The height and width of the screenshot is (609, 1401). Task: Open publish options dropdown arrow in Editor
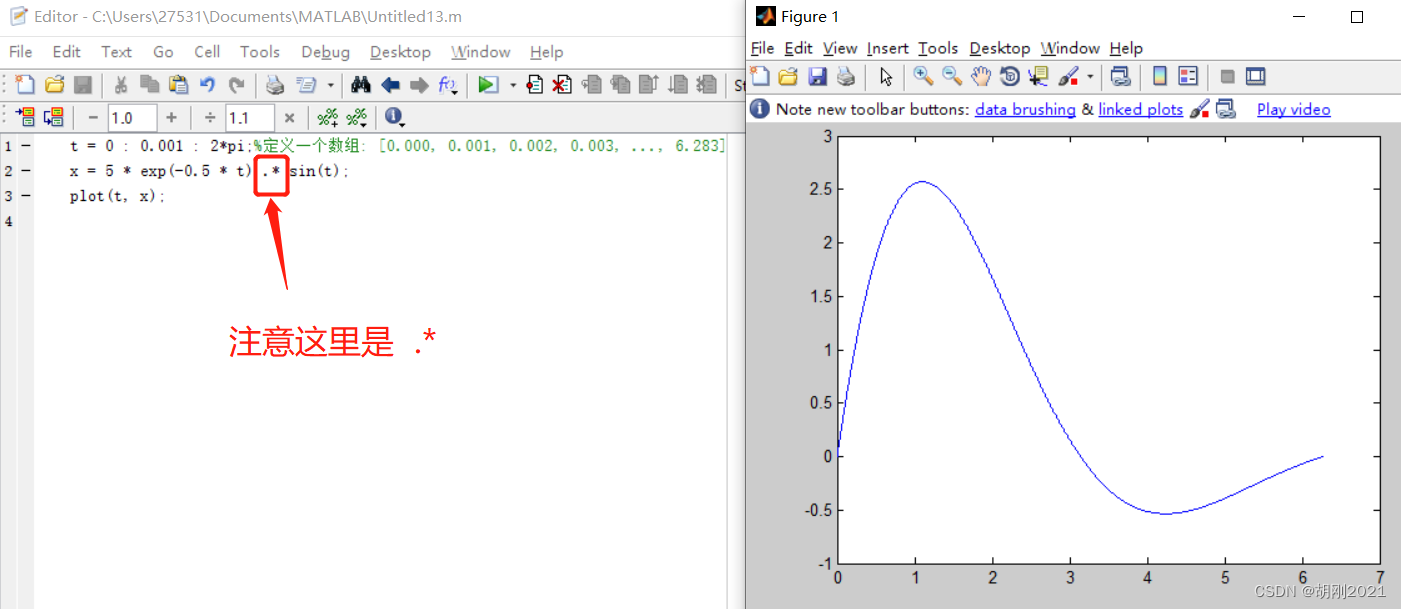click(331, 85)
